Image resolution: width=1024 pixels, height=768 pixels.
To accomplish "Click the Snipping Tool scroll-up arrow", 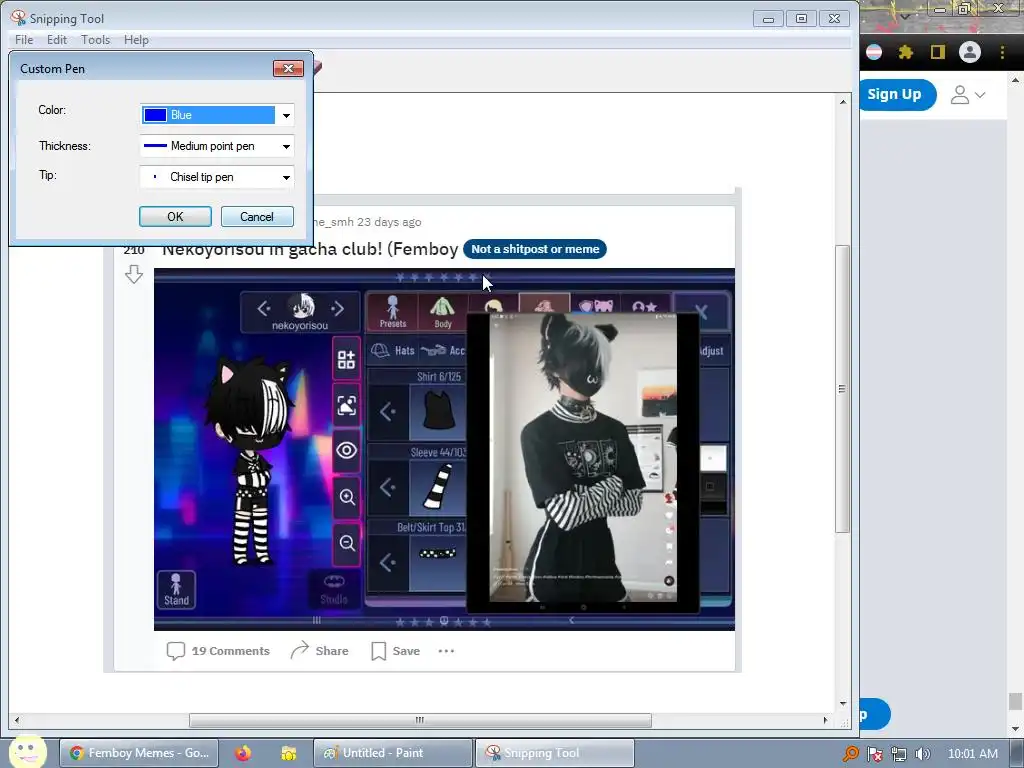I will click(842, 102).
